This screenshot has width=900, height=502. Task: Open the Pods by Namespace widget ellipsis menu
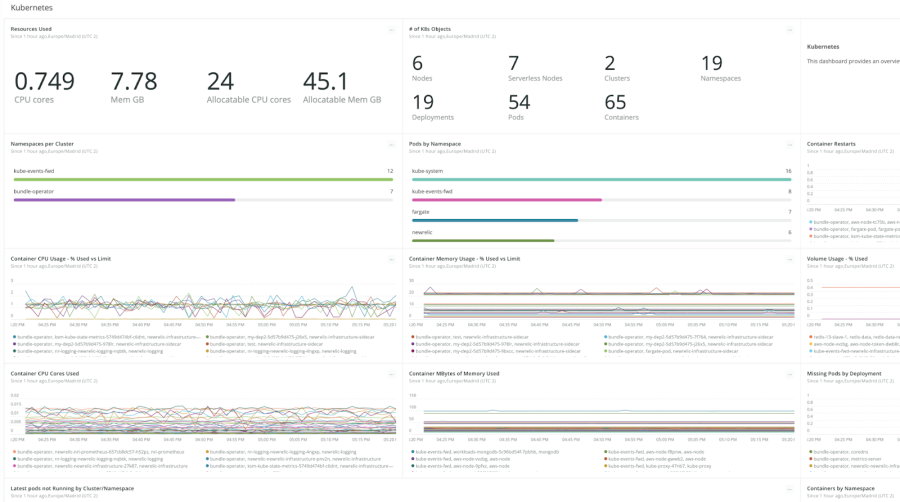[x=790, y=145]
